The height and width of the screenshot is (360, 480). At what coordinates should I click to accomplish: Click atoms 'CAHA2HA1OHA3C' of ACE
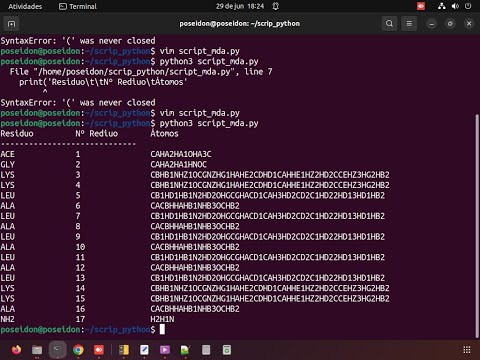tap(181, 154)
